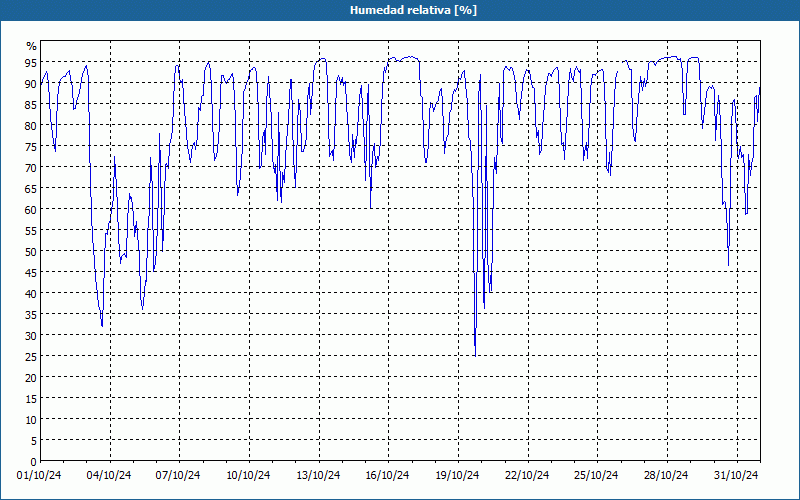The width and height of the screenshot is (800, 500).
Task: Select the 40 value on the Y axis
Action: [x=31, y=294]
